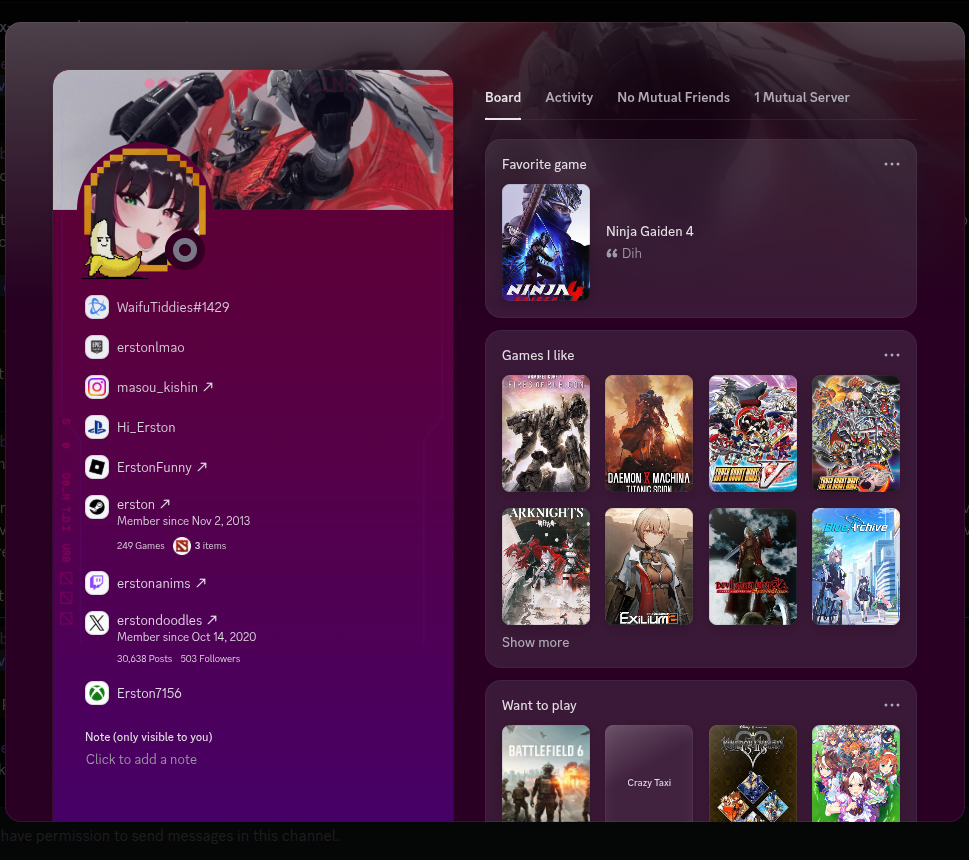
Task: Select the Ninja Gaiden 4 cover art
Action: [545, 242]
